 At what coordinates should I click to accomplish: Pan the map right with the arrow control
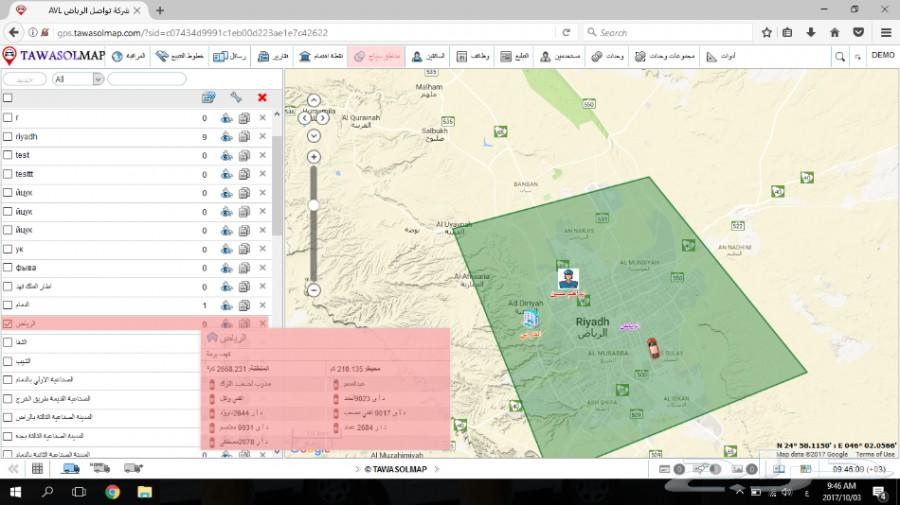pyautogui.click(x=323, y=118)
